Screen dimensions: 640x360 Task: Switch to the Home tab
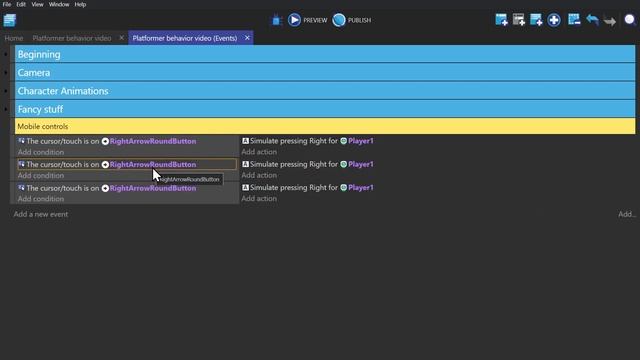[x=14, y=38]
